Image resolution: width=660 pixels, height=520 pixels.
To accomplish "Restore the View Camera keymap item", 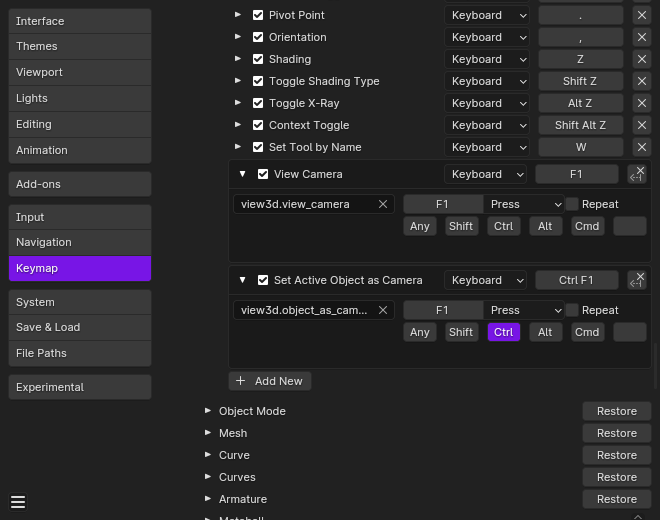I will click(x=637, y=174).
